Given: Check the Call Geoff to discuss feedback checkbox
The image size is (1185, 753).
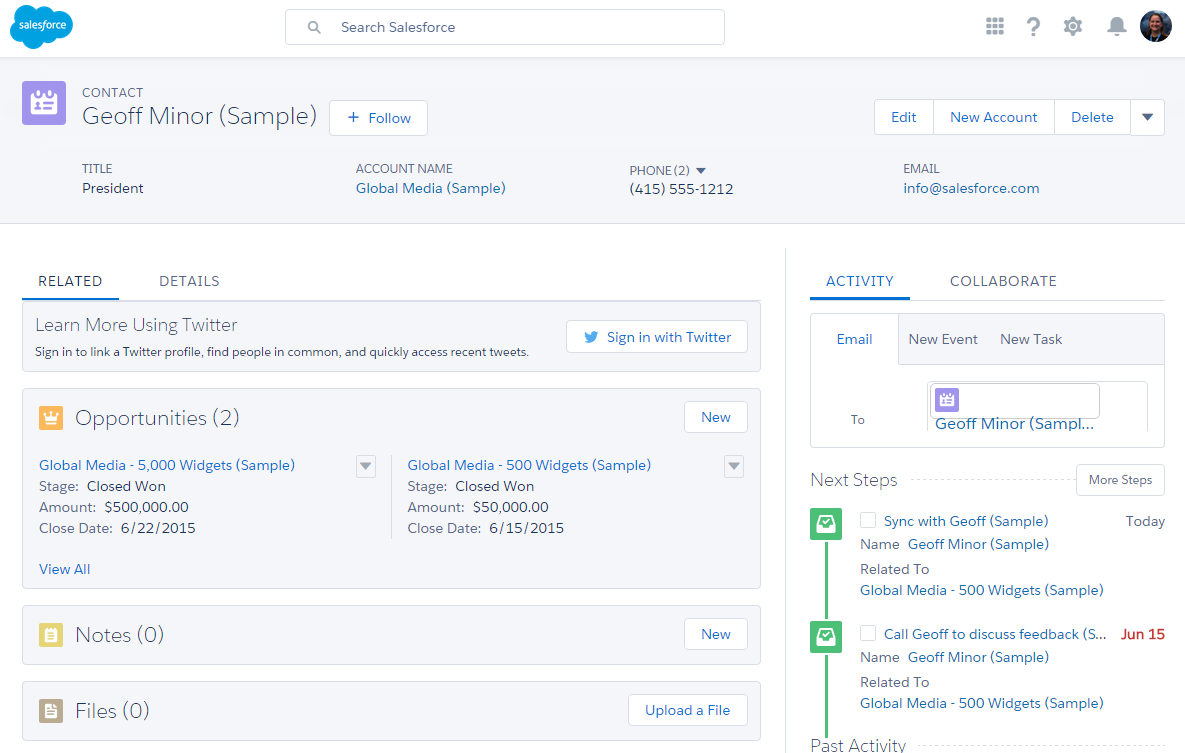Looking at the screenshot, I should click(x=868, y=633).
